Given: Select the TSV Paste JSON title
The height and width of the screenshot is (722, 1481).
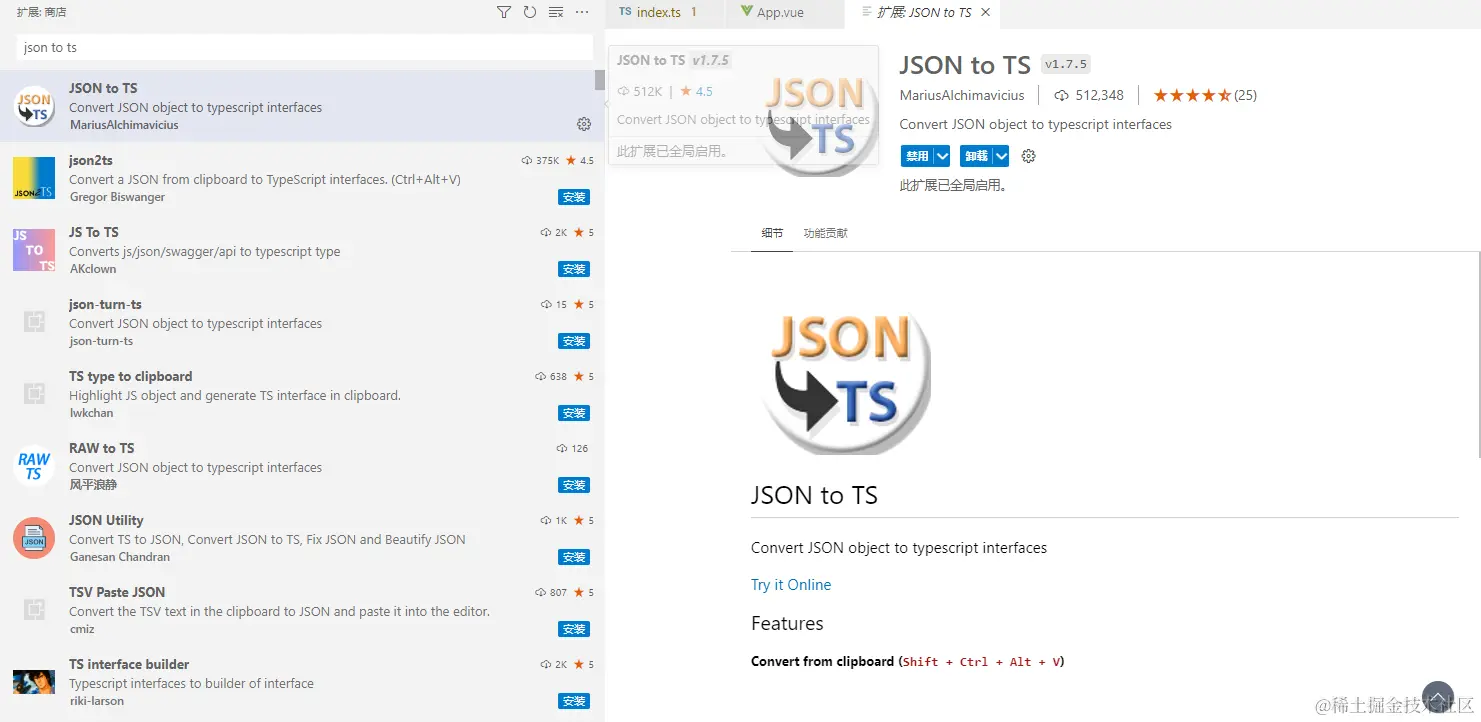Looking at the screenshot, I should (117, 592).
